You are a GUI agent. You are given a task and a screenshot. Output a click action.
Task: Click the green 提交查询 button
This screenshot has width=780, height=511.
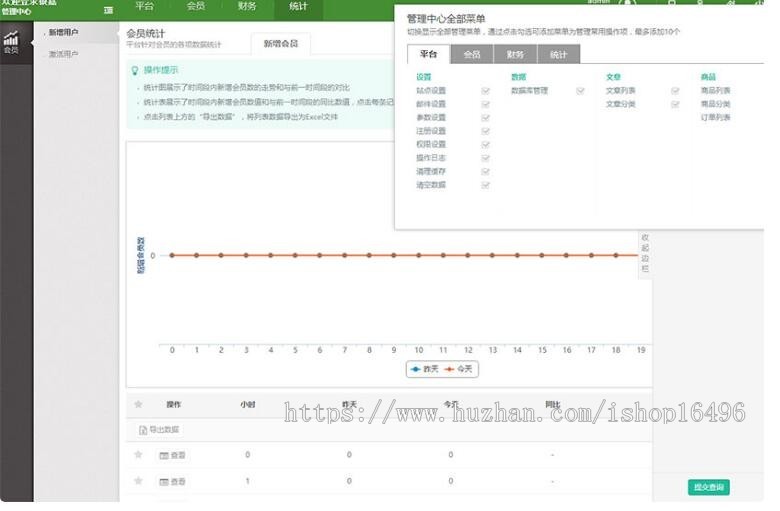pyautogui.click(x=709, y=487)
